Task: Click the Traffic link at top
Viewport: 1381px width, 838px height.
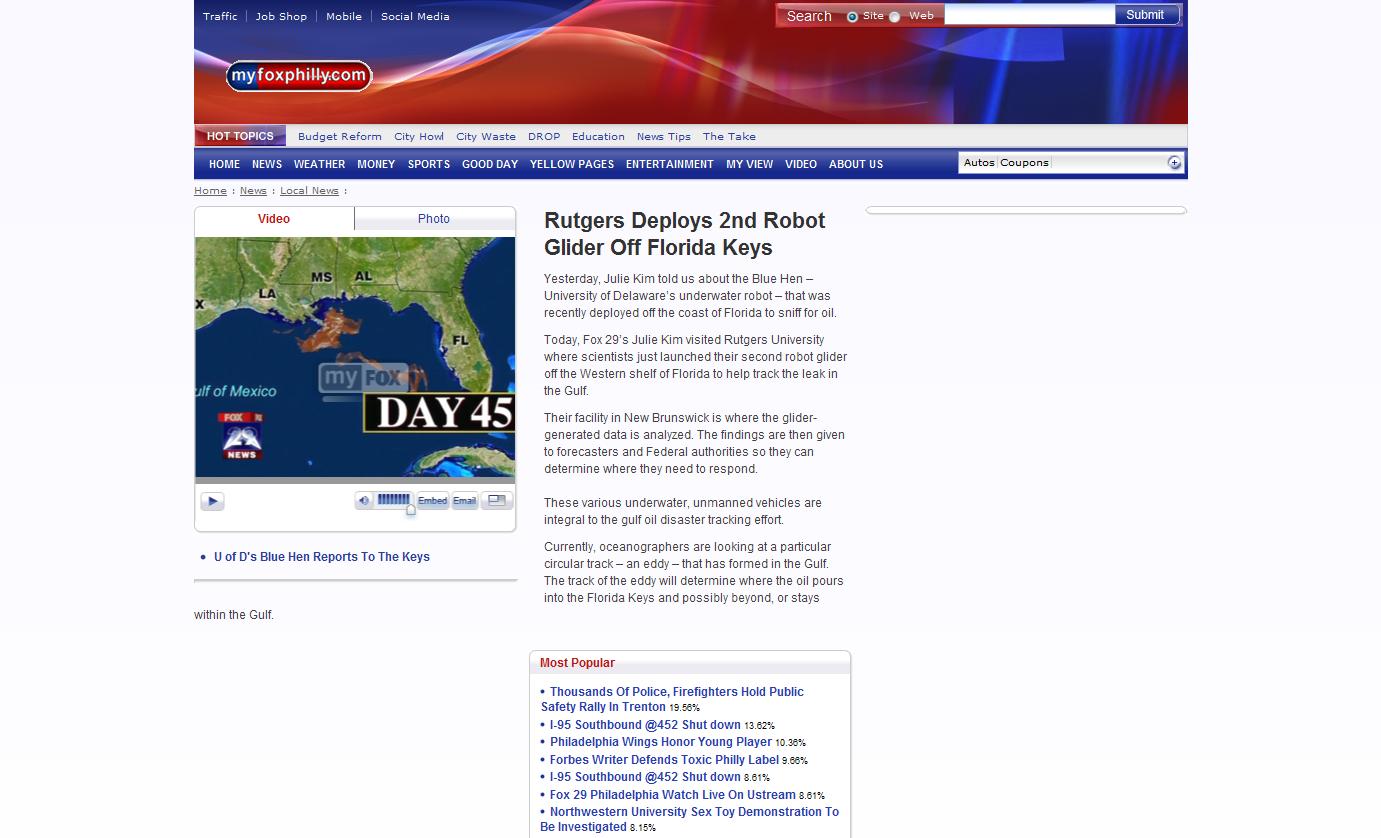Action: 220,16
